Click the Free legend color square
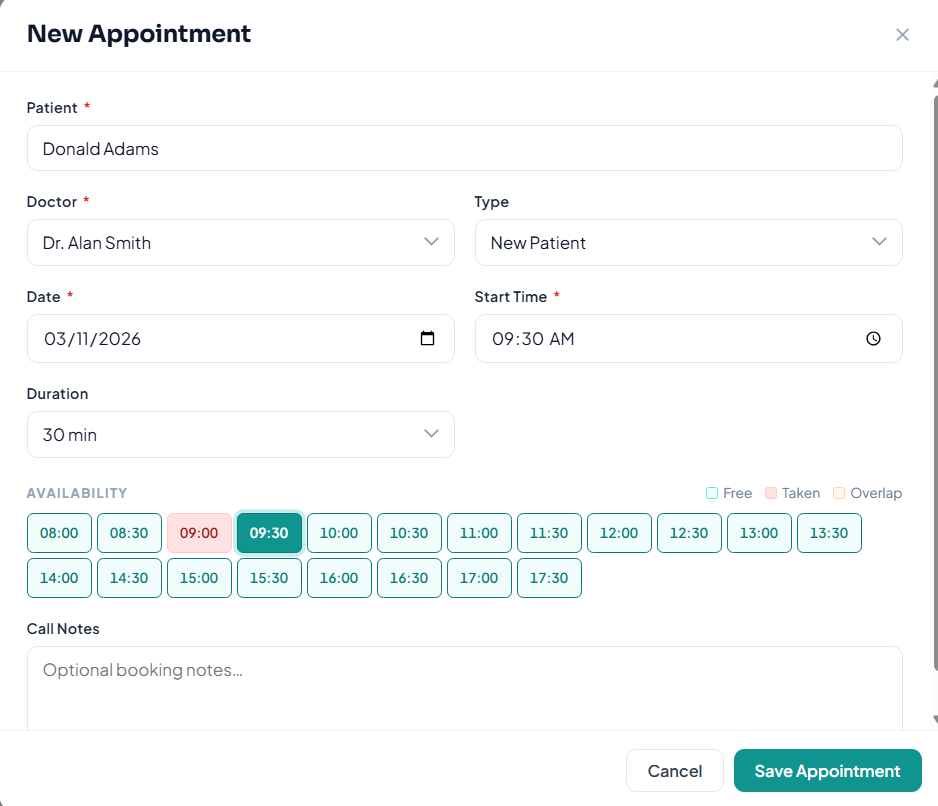Screen dimensions: 938x806 (712, 493)
